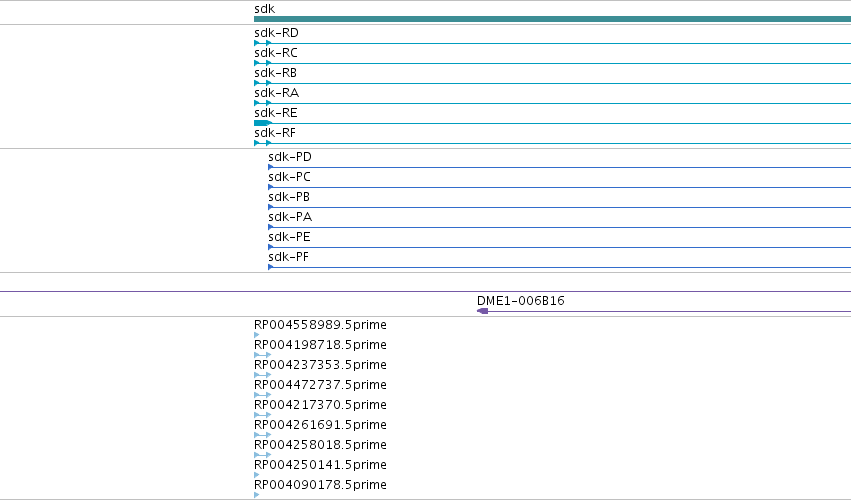This screenshot has height=500, width=851.
Task: Click the sdk-RA transcript label
Action: click(276, 93)
